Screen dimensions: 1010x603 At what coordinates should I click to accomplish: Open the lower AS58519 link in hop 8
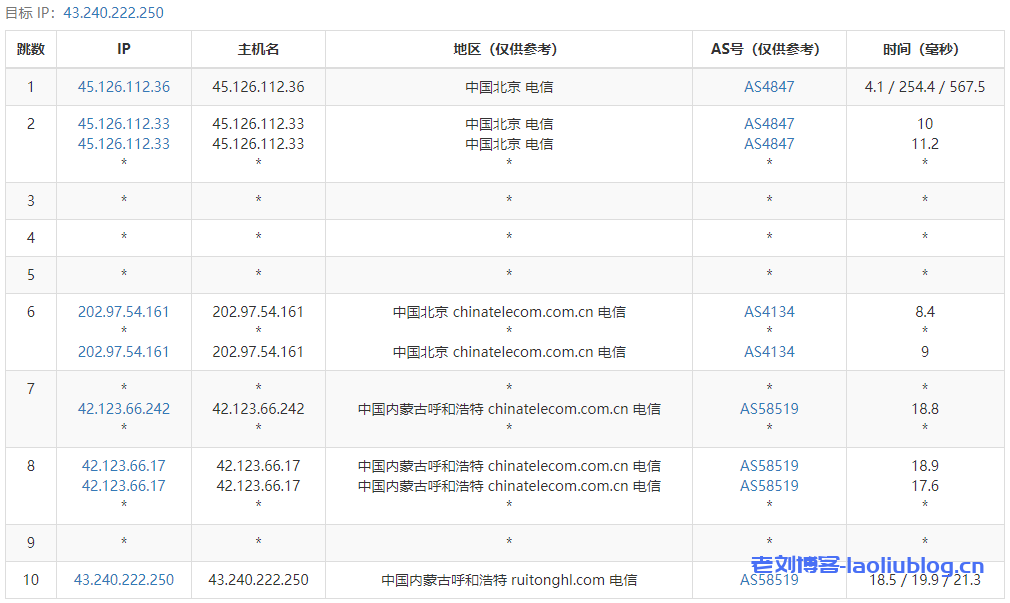click(769, 486)
